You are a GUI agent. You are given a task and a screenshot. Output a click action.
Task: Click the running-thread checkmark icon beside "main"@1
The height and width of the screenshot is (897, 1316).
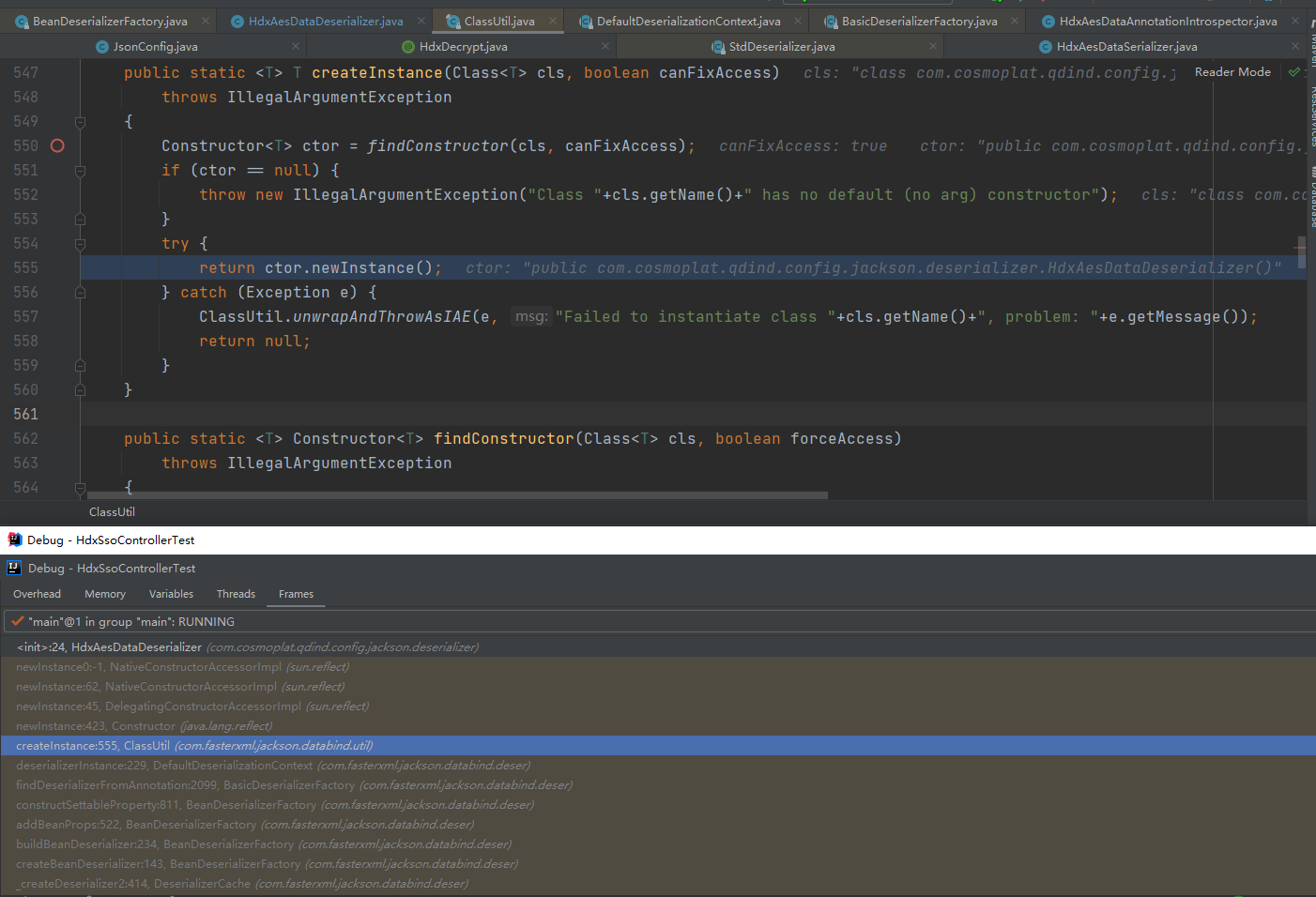click(17, 621)
